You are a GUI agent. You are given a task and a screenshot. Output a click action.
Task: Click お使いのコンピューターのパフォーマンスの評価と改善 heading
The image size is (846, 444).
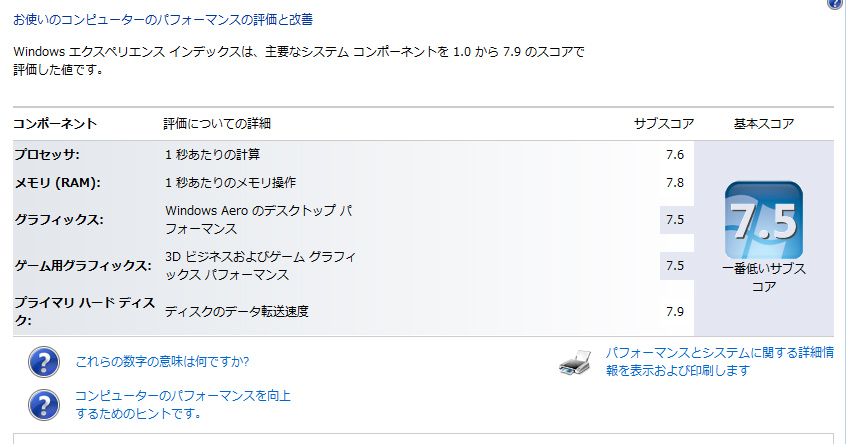pos(163,20)
